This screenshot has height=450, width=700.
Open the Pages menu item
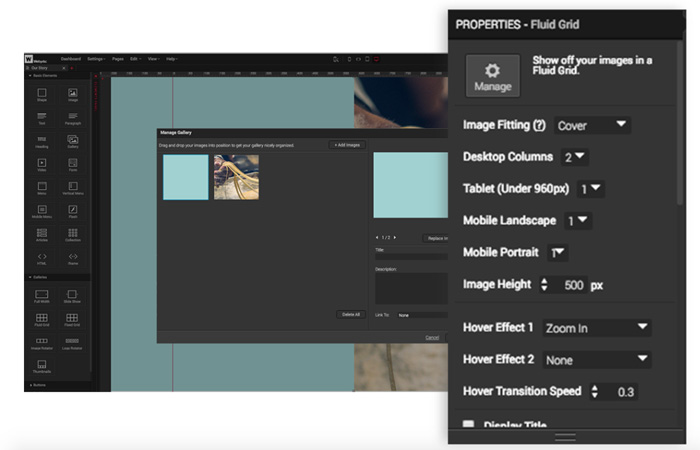[x=119, y=59]
